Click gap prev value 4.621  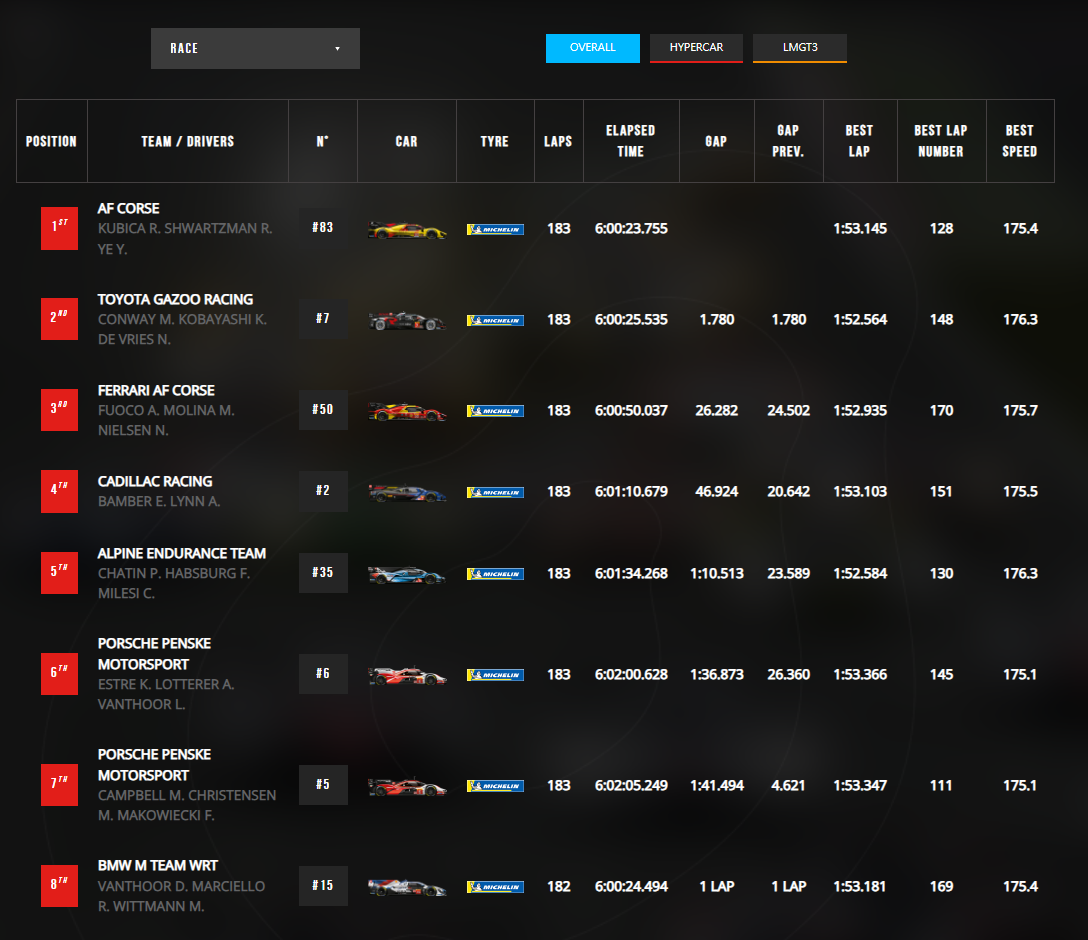788,785
